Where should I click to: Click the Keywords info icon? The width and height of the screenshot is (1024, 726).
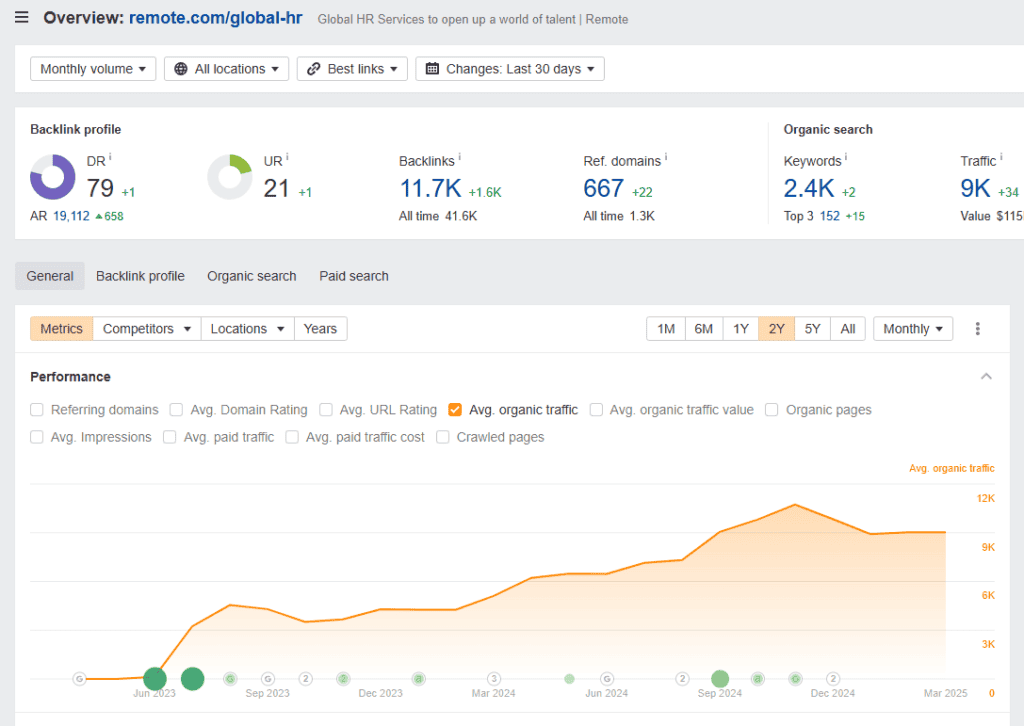coord(846,158)
